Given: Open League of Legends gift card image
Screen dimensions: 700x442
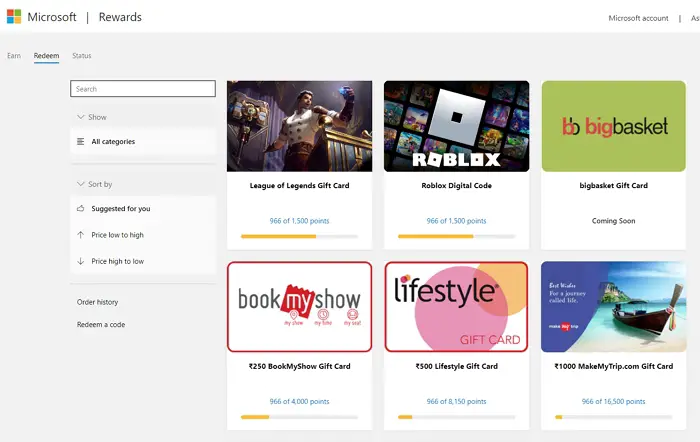Looking at the screenshot, I should (300, 126).
